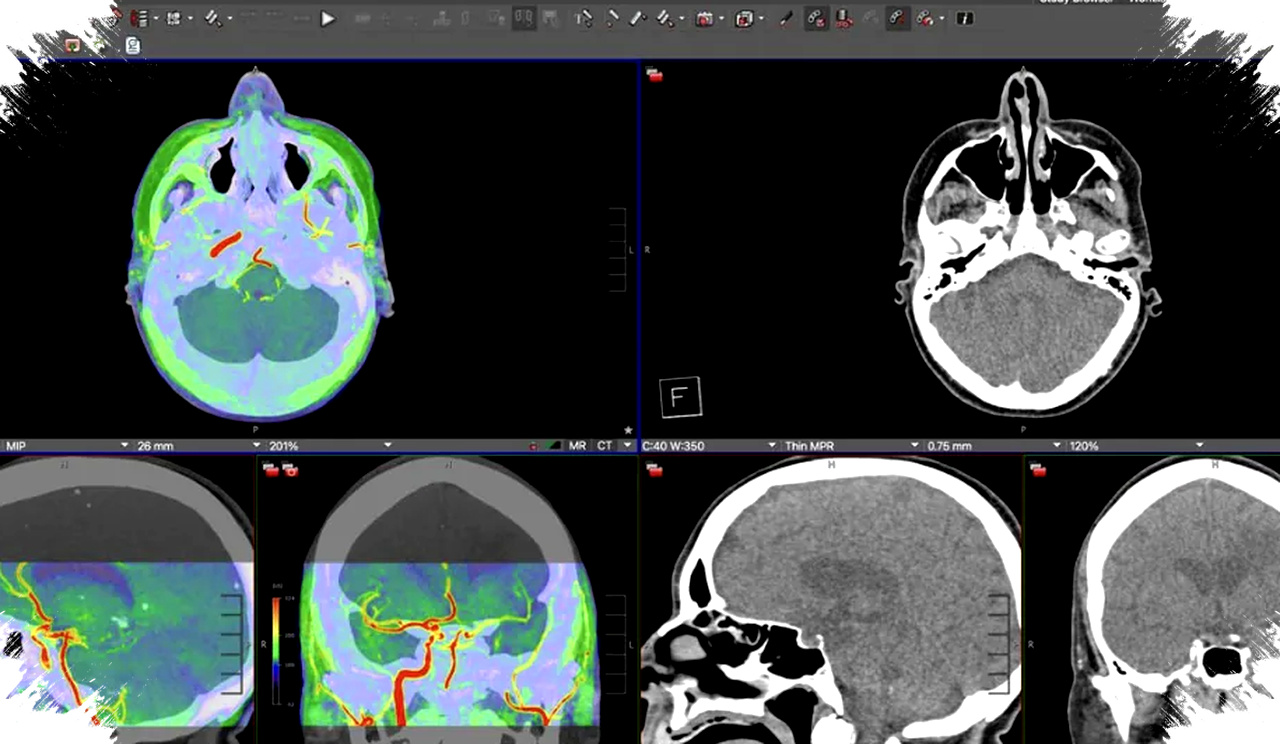
Task: Expand the dropdown arrow next to CT
Action: [x=627, y=445]
